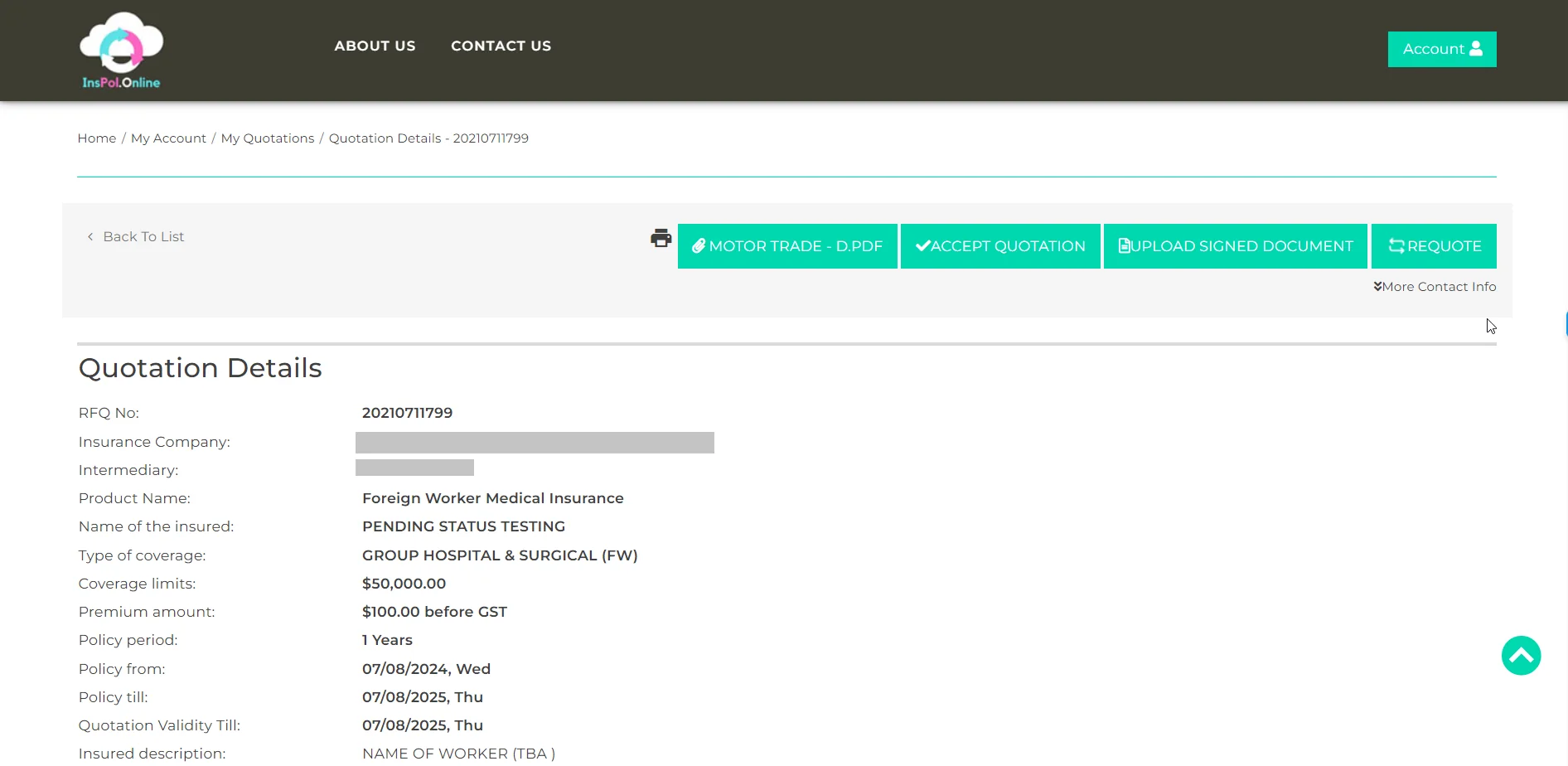
Task: Select Foreign Worker Medical Insurance text
Action: 493,498
